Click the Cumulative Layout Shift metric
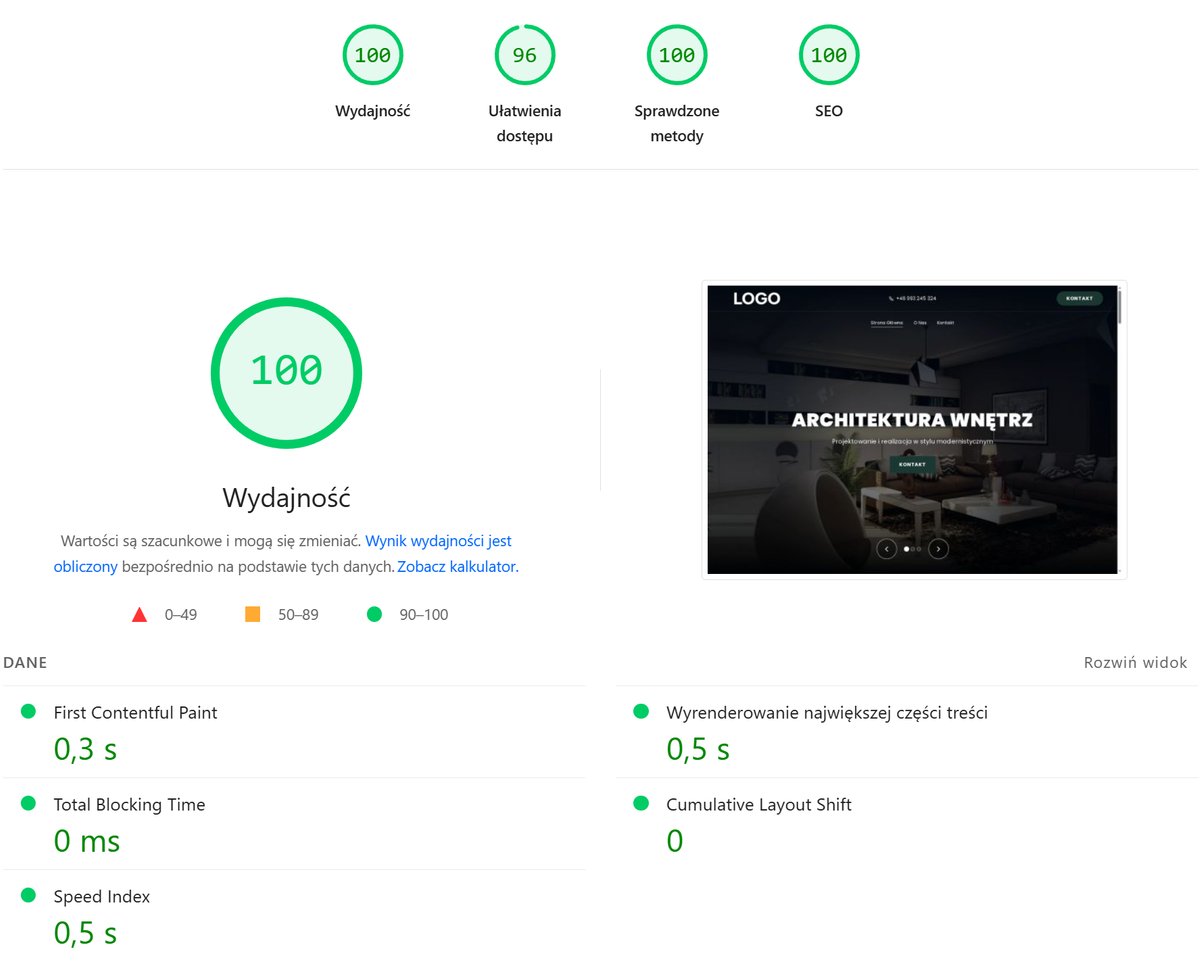1200x964 pixels. click(x=758, y=805)
